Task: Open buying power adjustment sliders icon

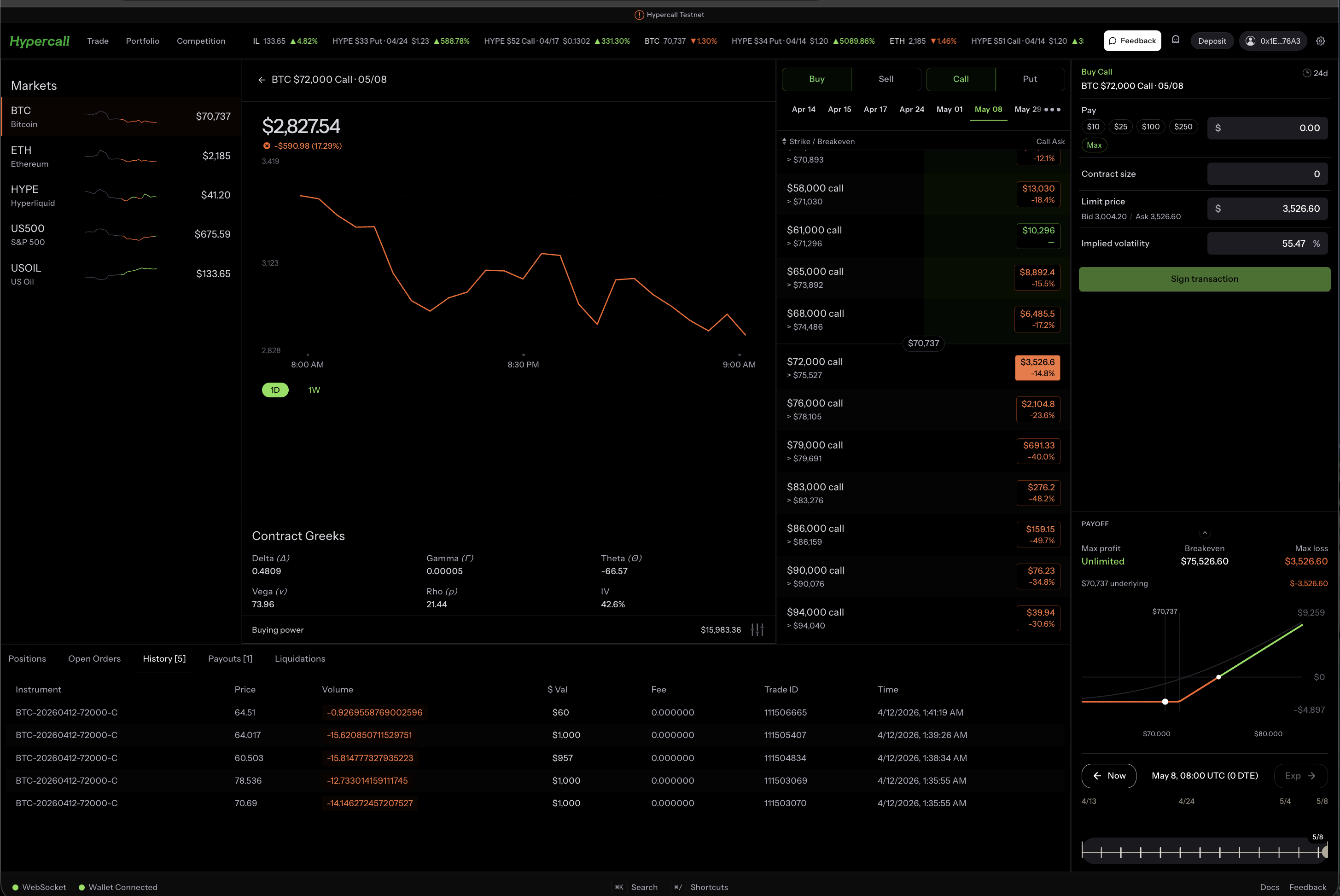Action: 757,630
